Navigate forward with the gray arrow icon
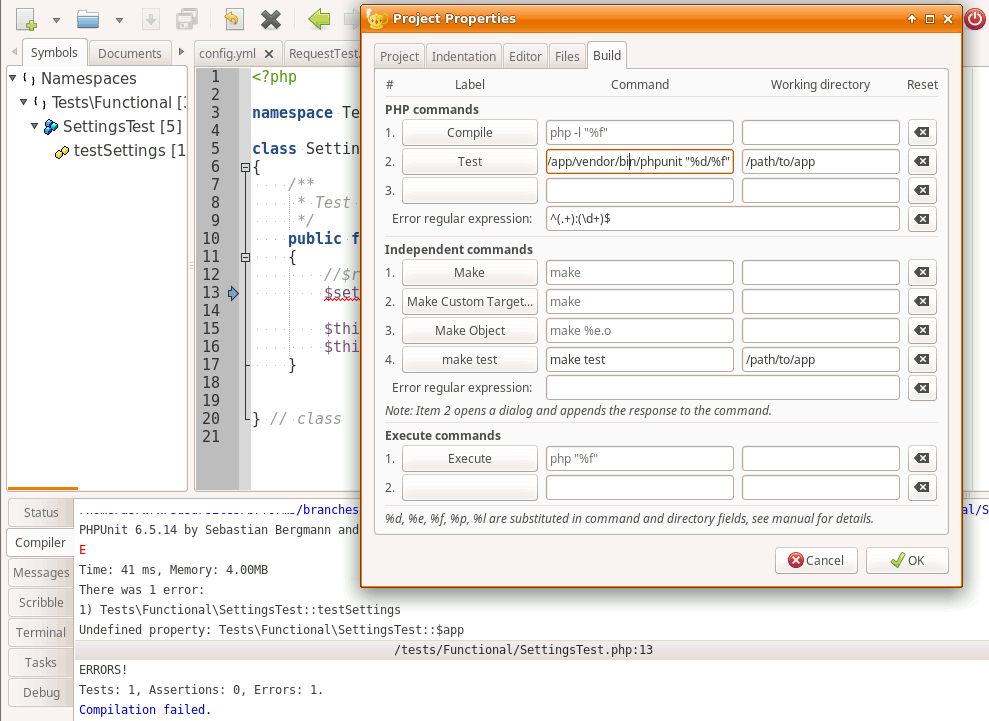 (x=352, y=18)
